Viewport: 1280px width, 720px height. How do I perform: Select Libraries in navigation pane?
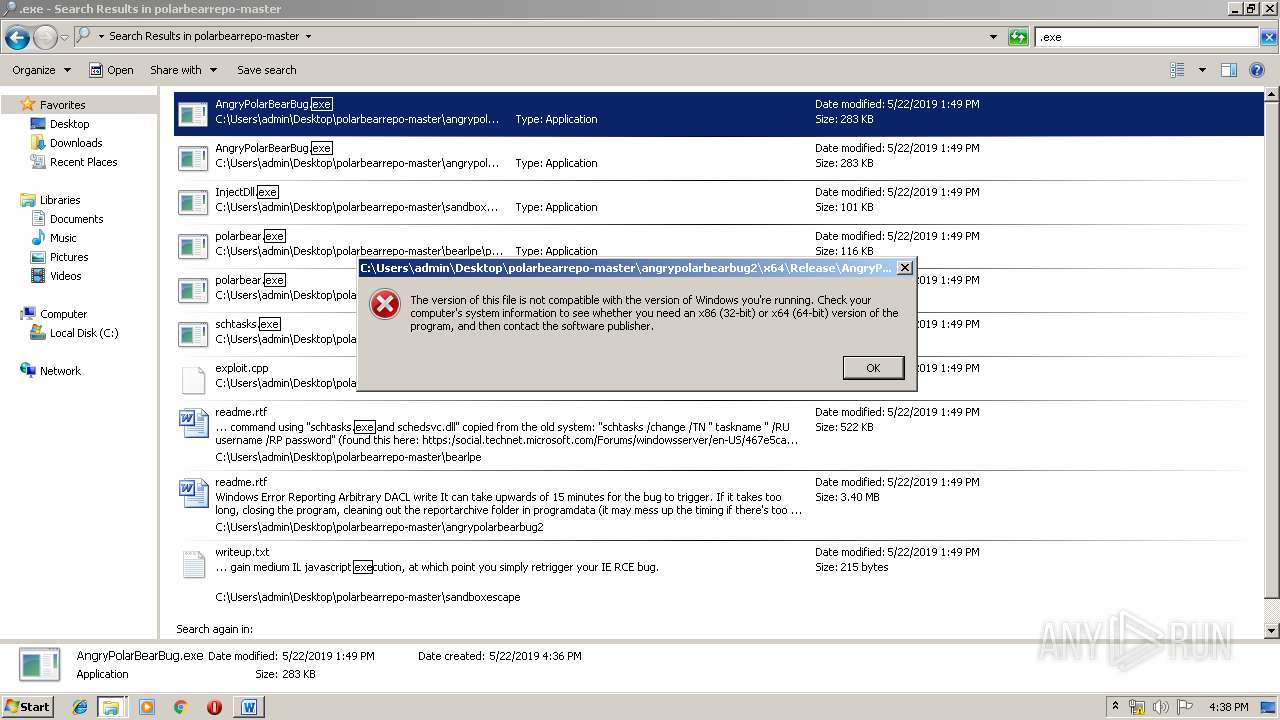(60, 200)
